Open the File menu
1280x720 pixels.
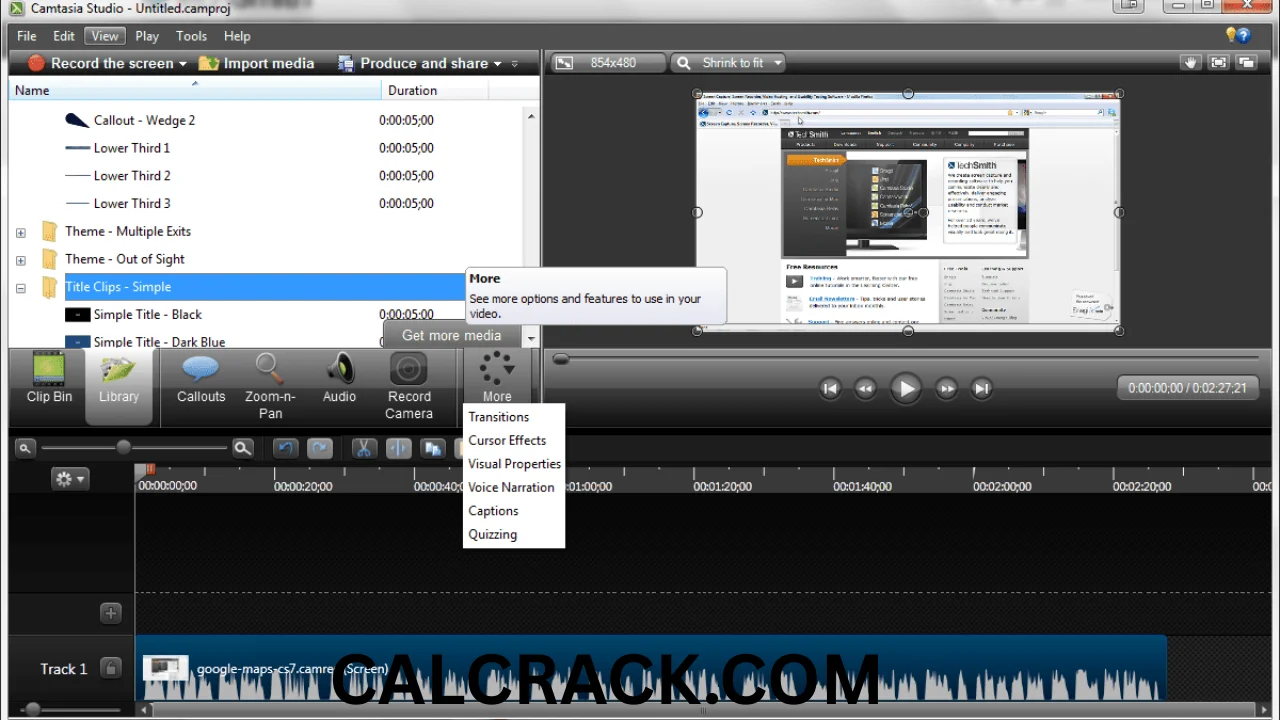pos(27,36)
